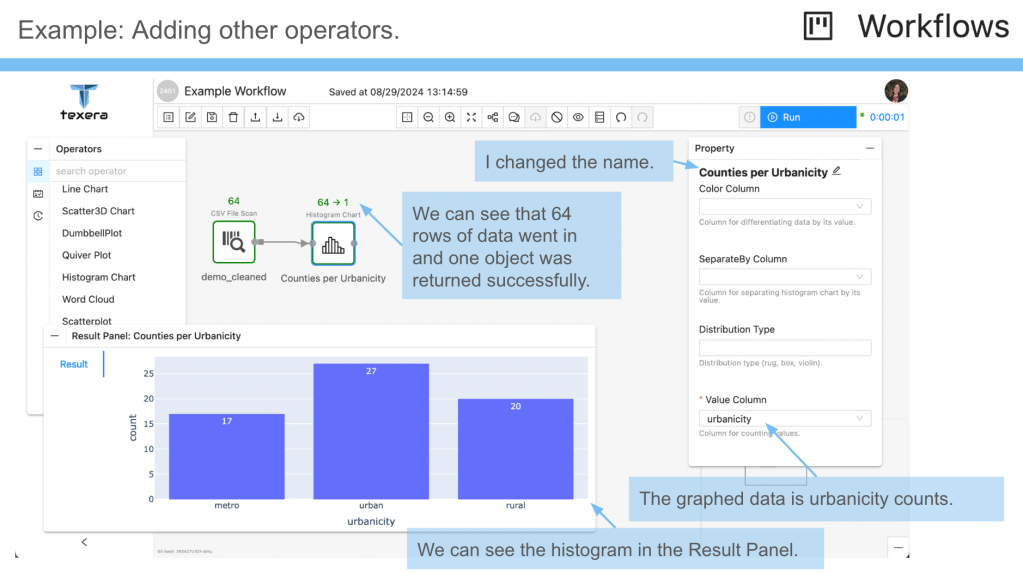Image resolution: width=1023 pixels, height=573 pixels.
Task: Select the Result tab in Result Panel
Action: click(74, 364)
